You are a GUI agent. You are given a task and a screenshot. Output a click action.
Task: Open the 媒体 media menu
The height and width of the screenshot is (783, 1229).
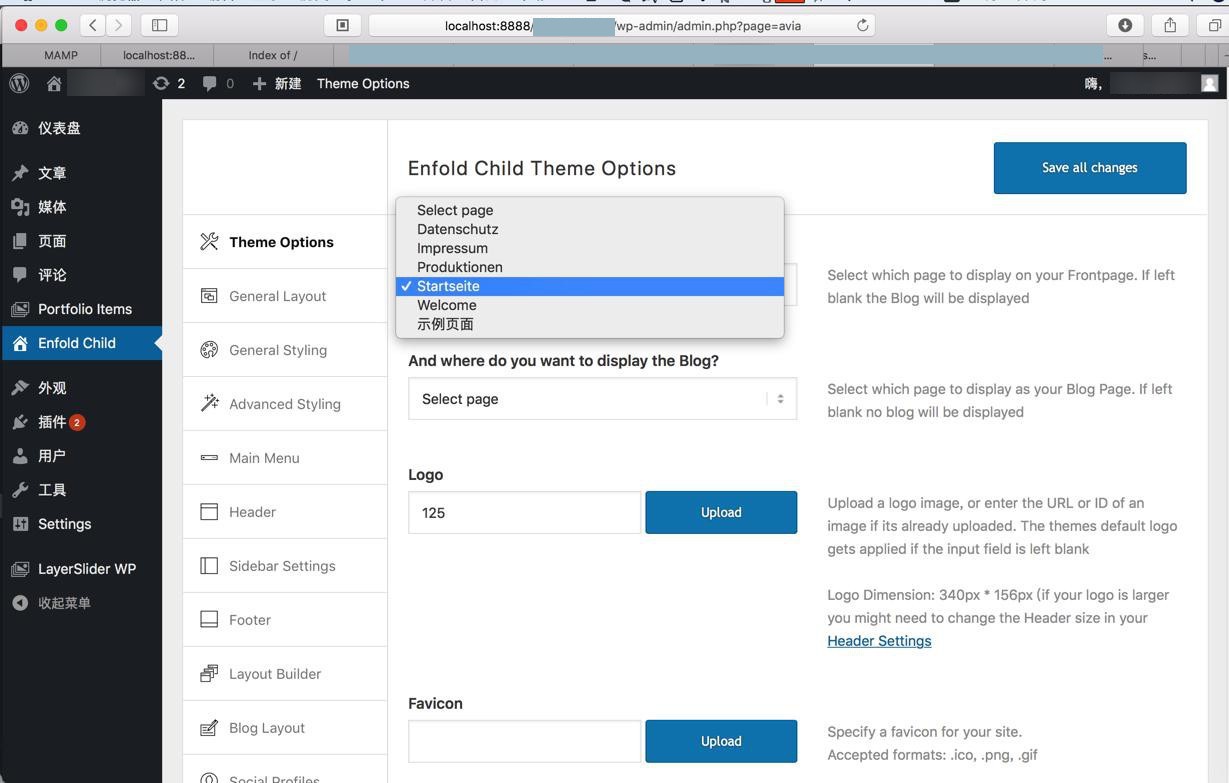tap(81, 207)
